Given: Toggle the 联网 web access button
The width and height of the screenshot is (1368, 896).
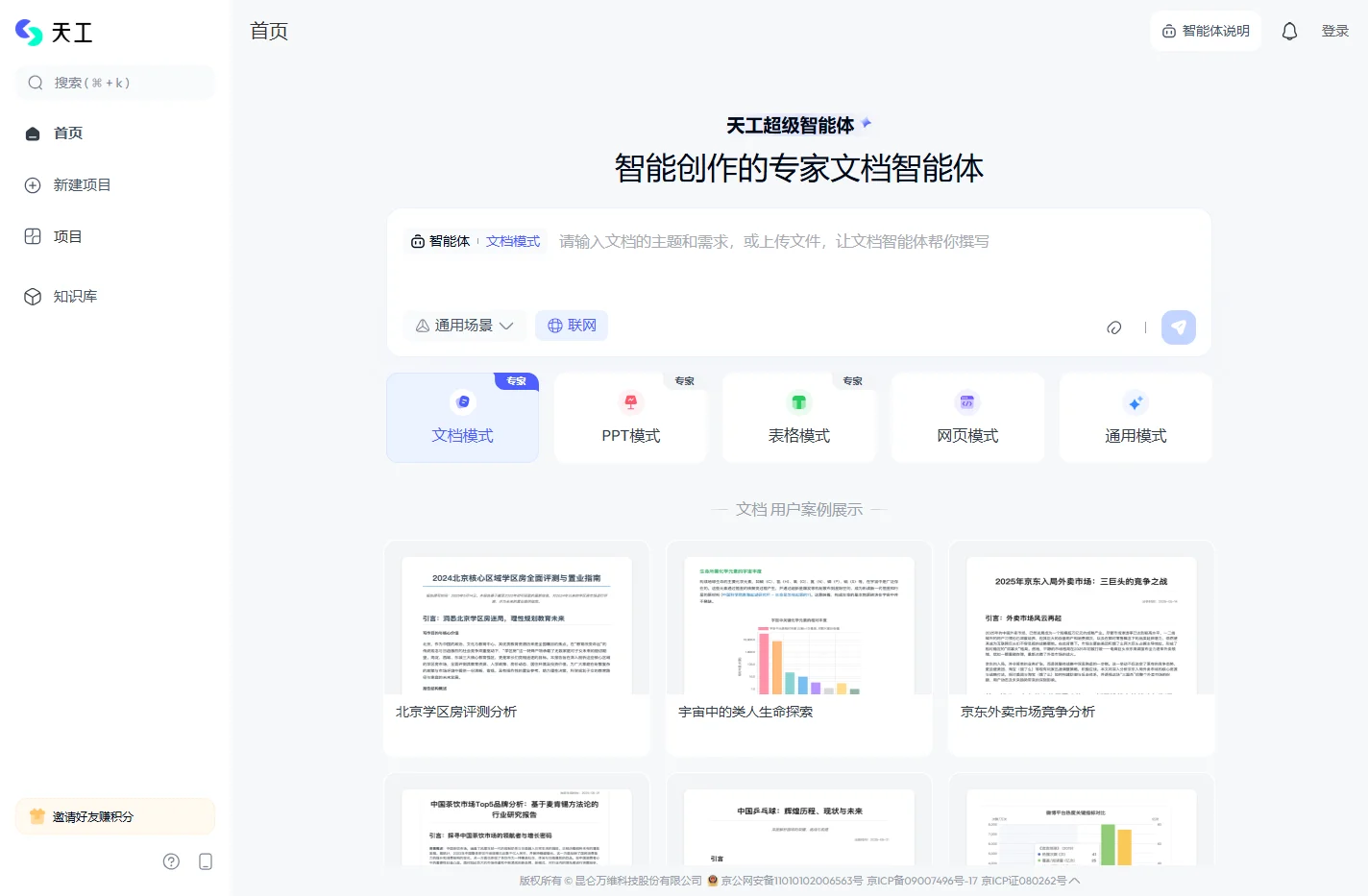Looking at the screenshot, I should [x=572, y=327].
